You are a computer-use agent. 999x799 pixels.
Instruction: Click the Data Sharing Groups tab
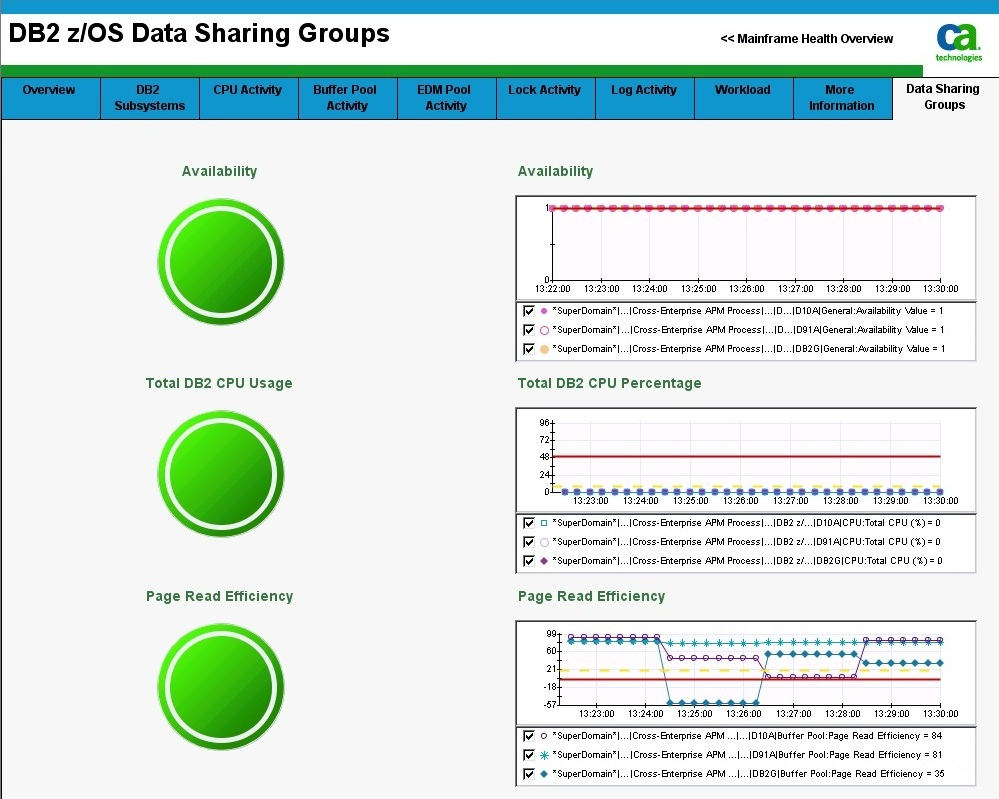tap(944, 97)
